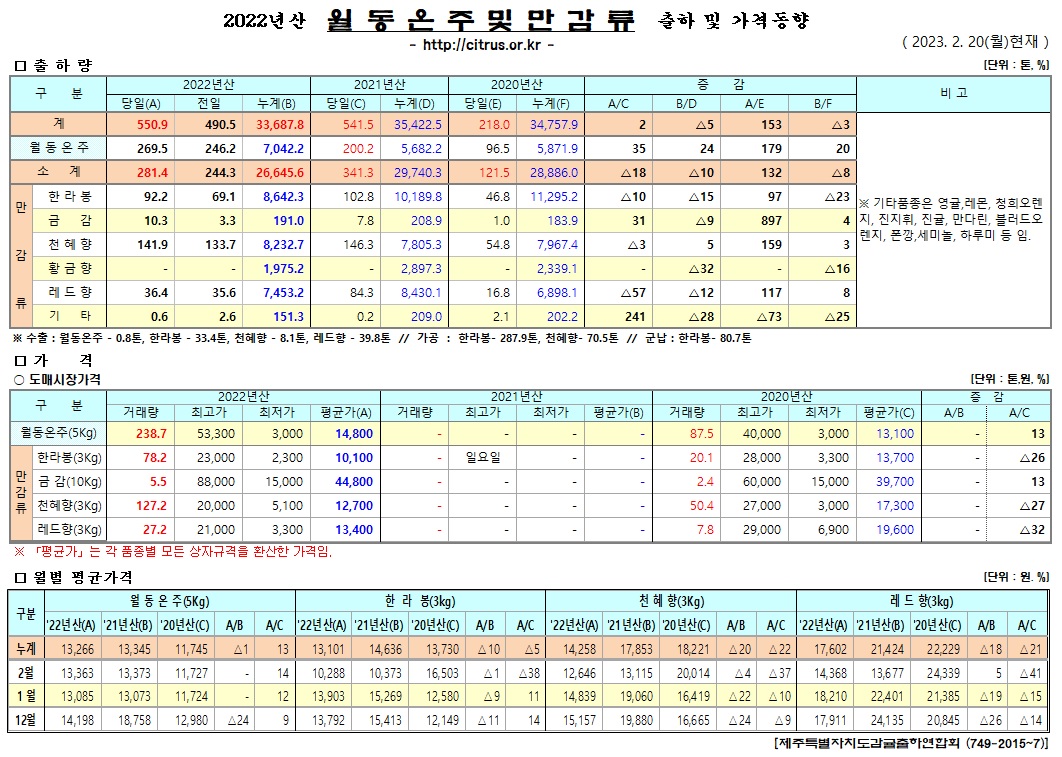This screenshot has height=757, width=1062.
Task: Select the 비고 column header
Action: pyautogui.click(x=953, y=93)
